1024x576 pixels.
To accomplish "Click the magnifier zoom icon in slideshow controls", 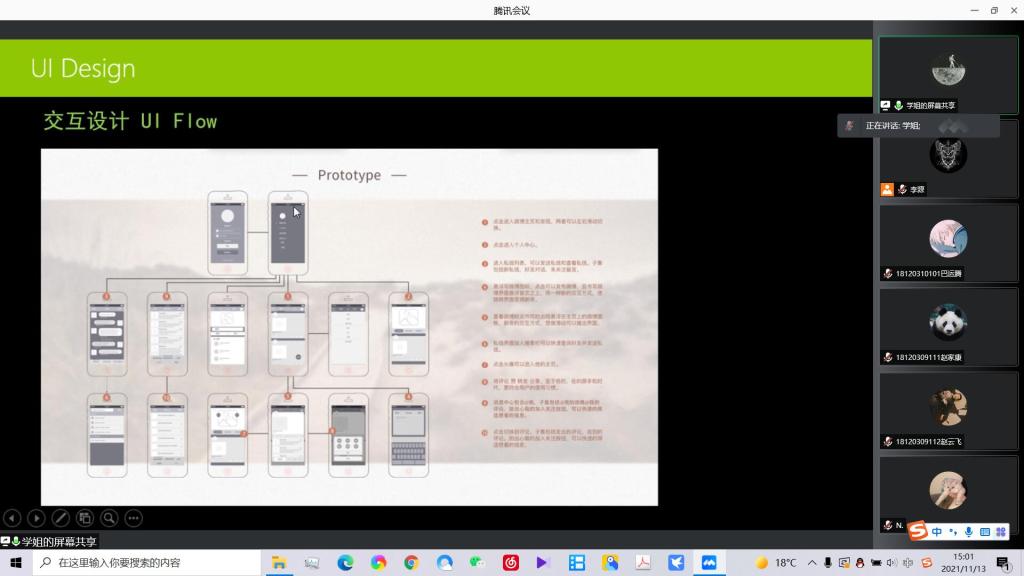I will click(109, 518).
